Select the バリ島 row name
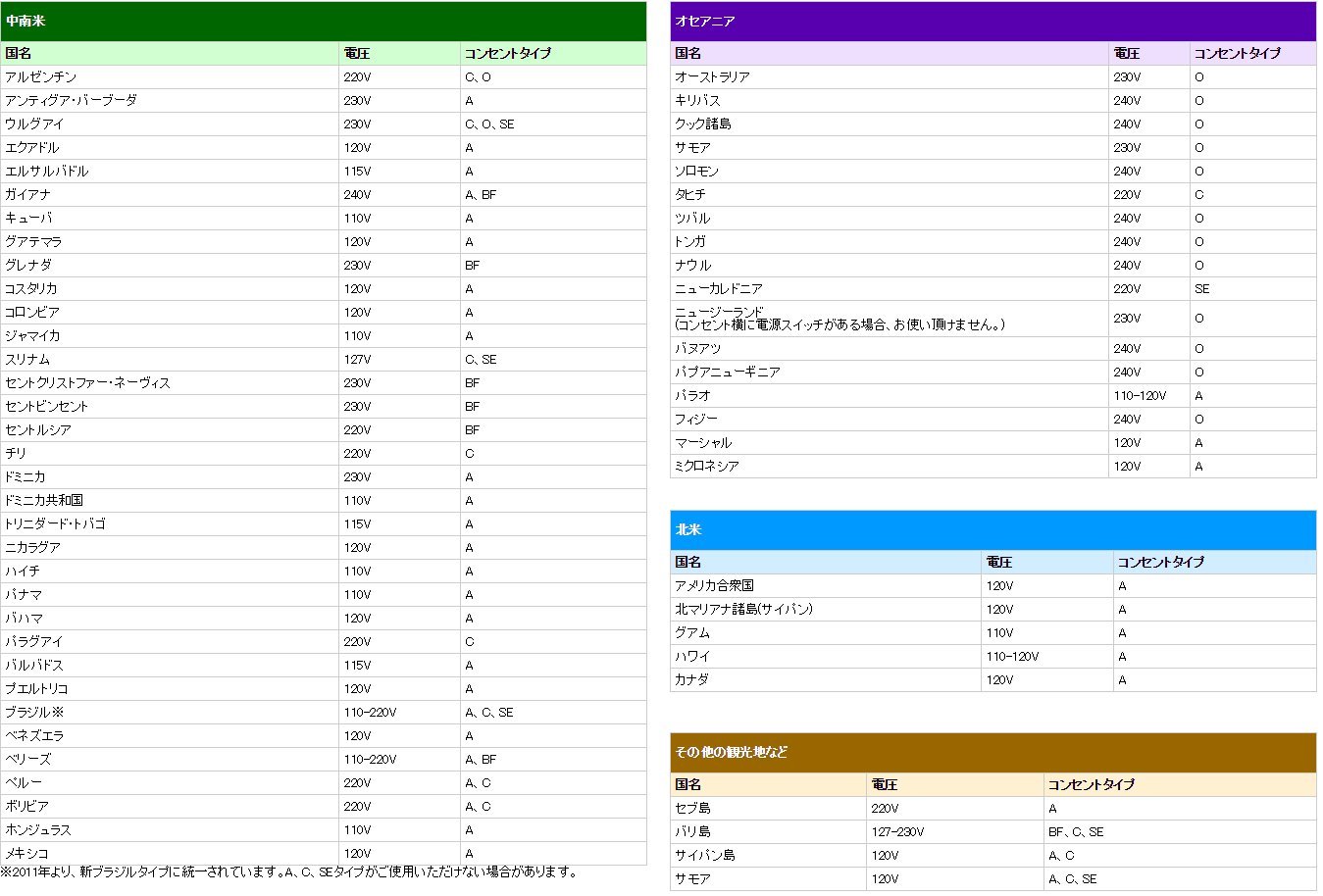Image resolution: width=1323 pixels, height=896 pixels. pyautogui.click(x=692, y=831)
